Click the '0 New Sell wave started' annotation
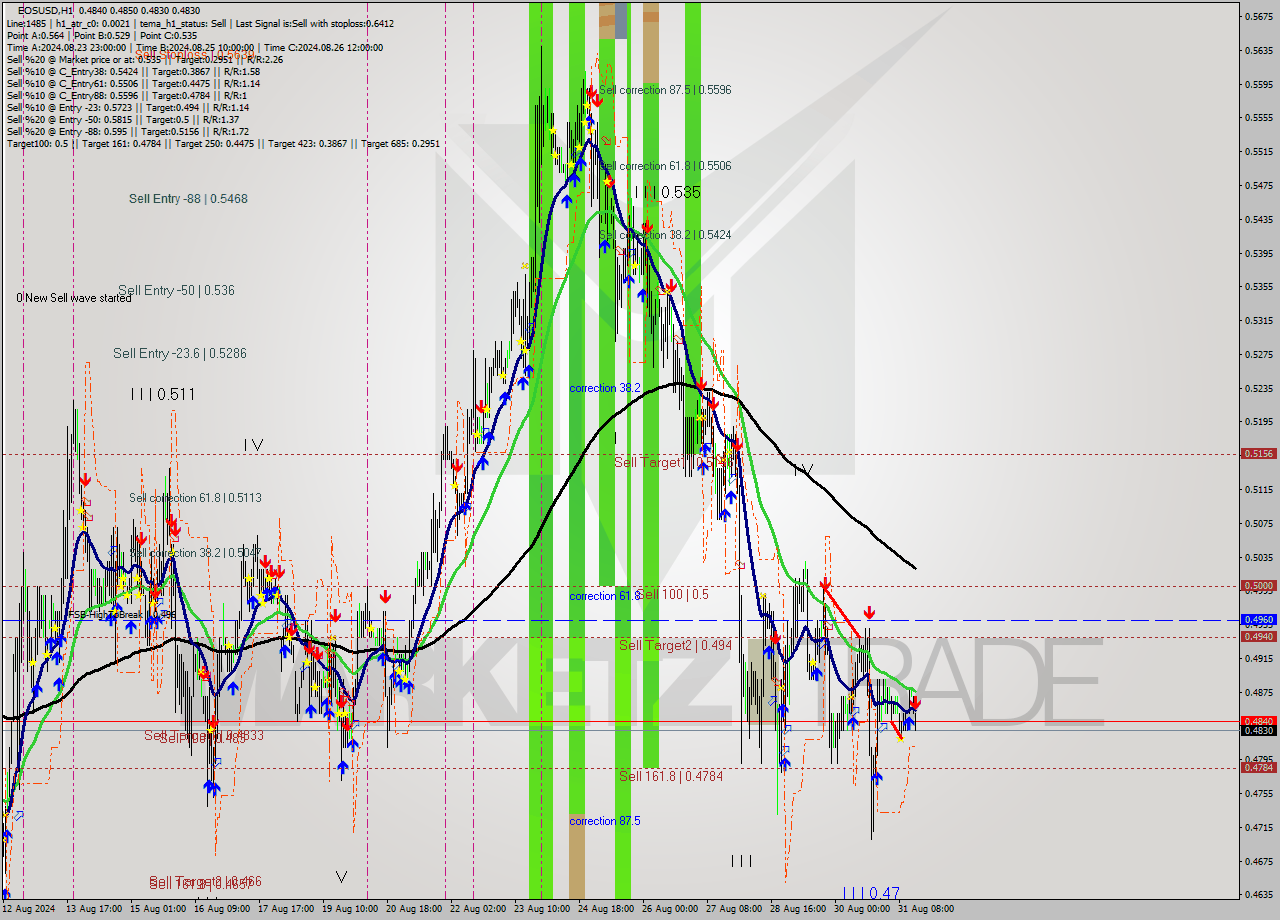This screenshot has width=1280, height=920. (73, 298)
